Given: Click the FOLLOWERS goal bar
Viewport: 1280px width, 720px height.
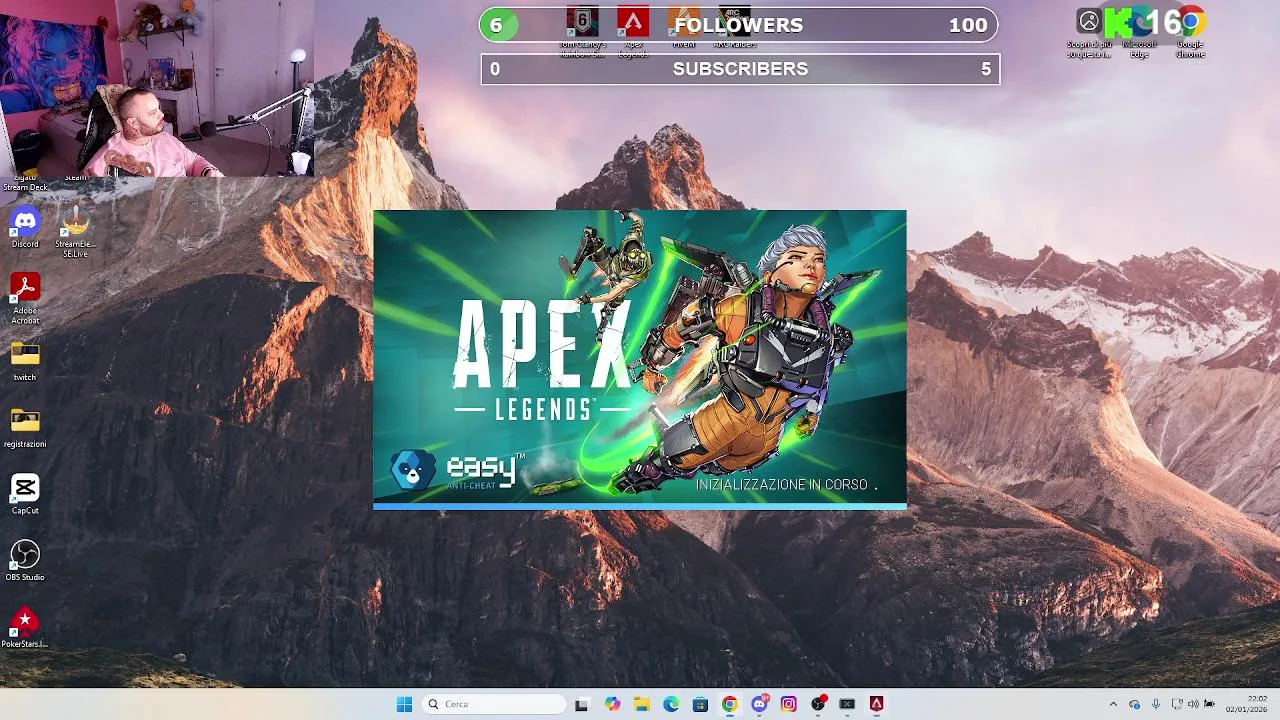Looking at the screenshot, I should coord(739,25).
